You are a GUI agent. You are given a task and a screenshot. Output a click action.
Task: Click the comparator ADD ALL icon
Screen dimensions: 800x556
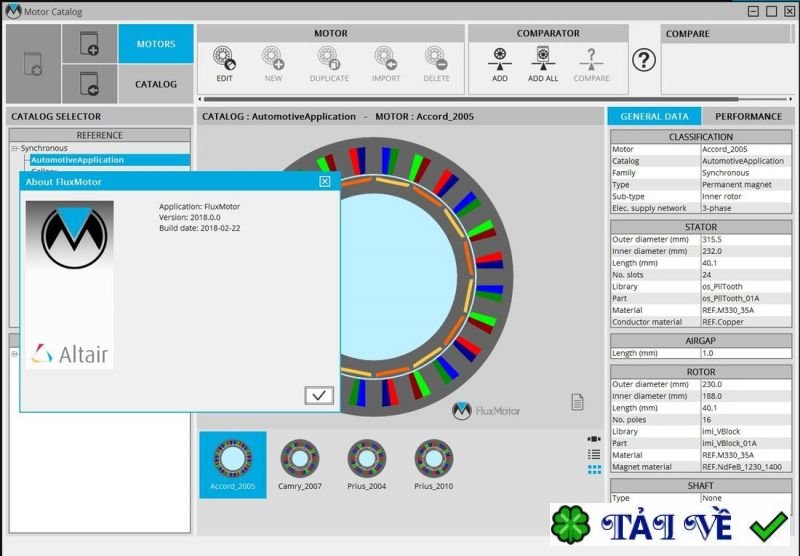tap(543, 58)
